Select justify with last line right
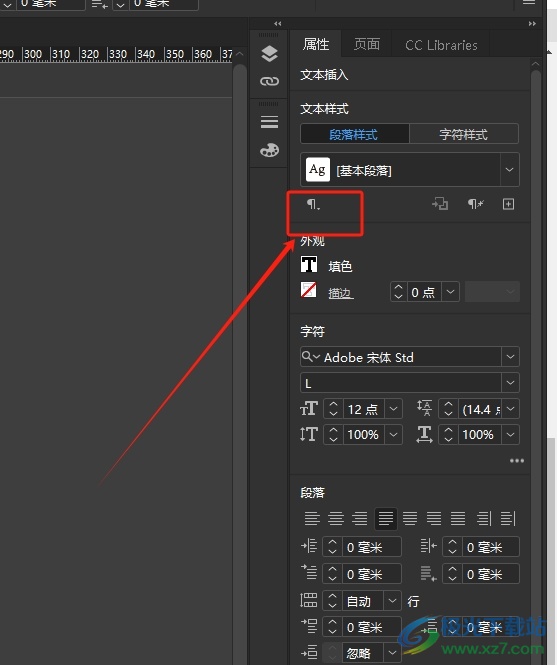The height and width of the screenshot is (665, 557). click(x=434, y=518)
